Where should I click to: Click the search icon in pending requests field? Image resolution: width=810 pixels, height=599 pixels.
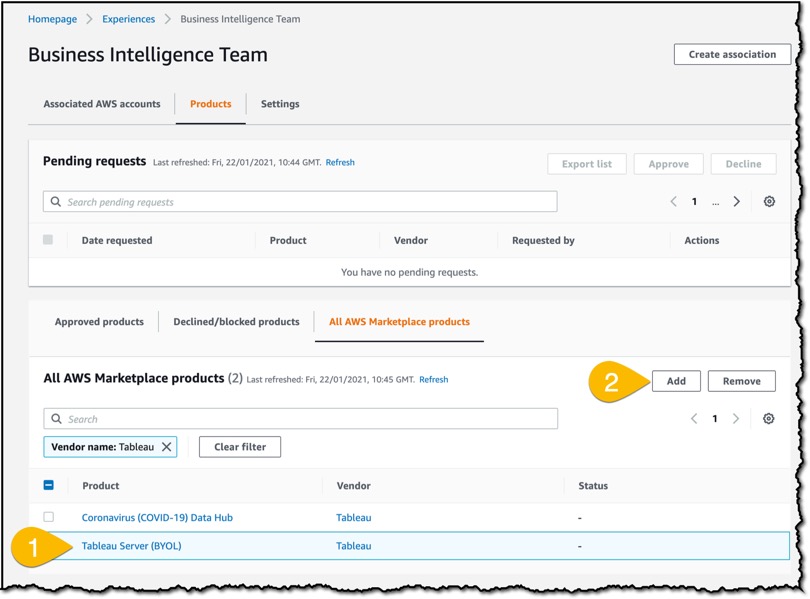click(x=56, y=201)
